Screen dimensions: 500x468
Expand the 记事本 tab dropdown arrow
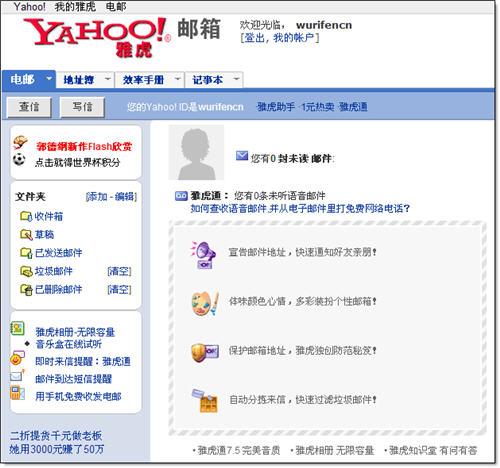click(x=236, y=79)
